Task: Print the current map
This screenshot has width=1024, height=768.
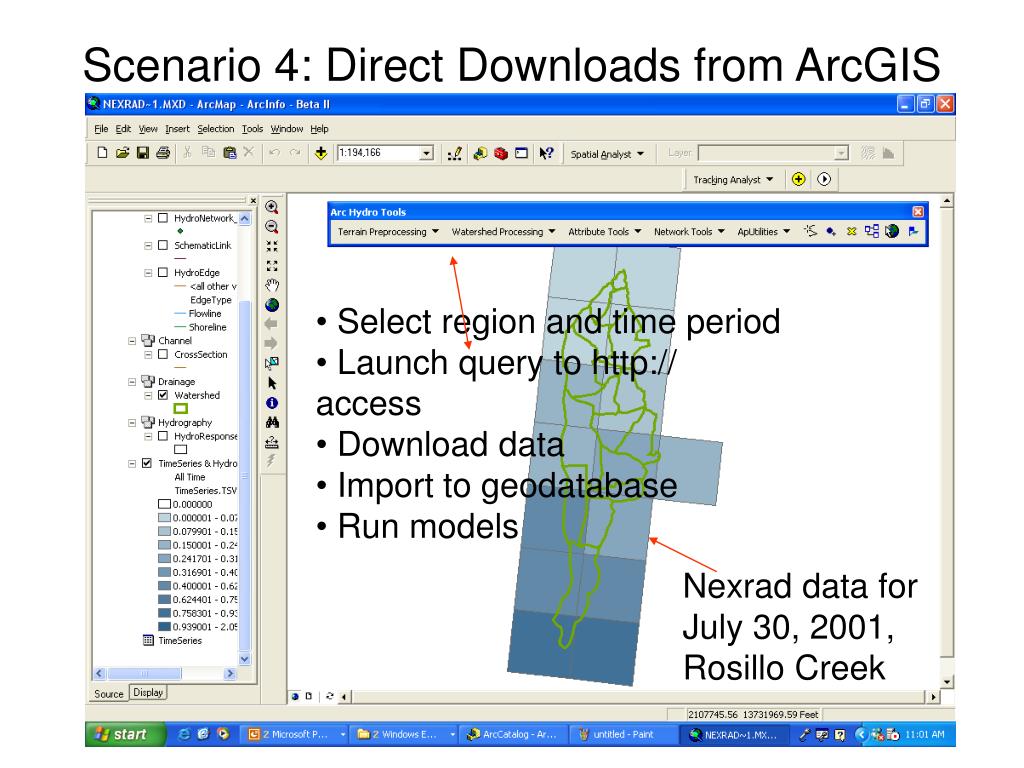Action: 163,153
